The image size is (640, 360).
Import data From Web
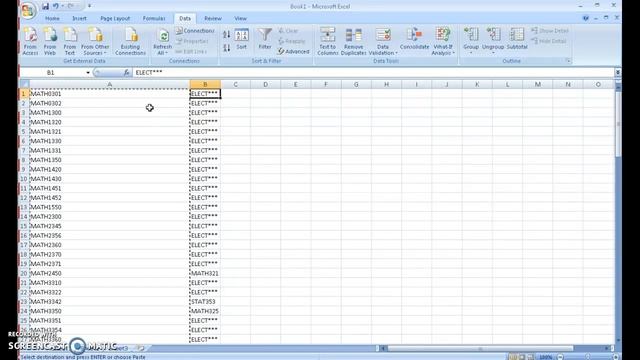[50, 41]
